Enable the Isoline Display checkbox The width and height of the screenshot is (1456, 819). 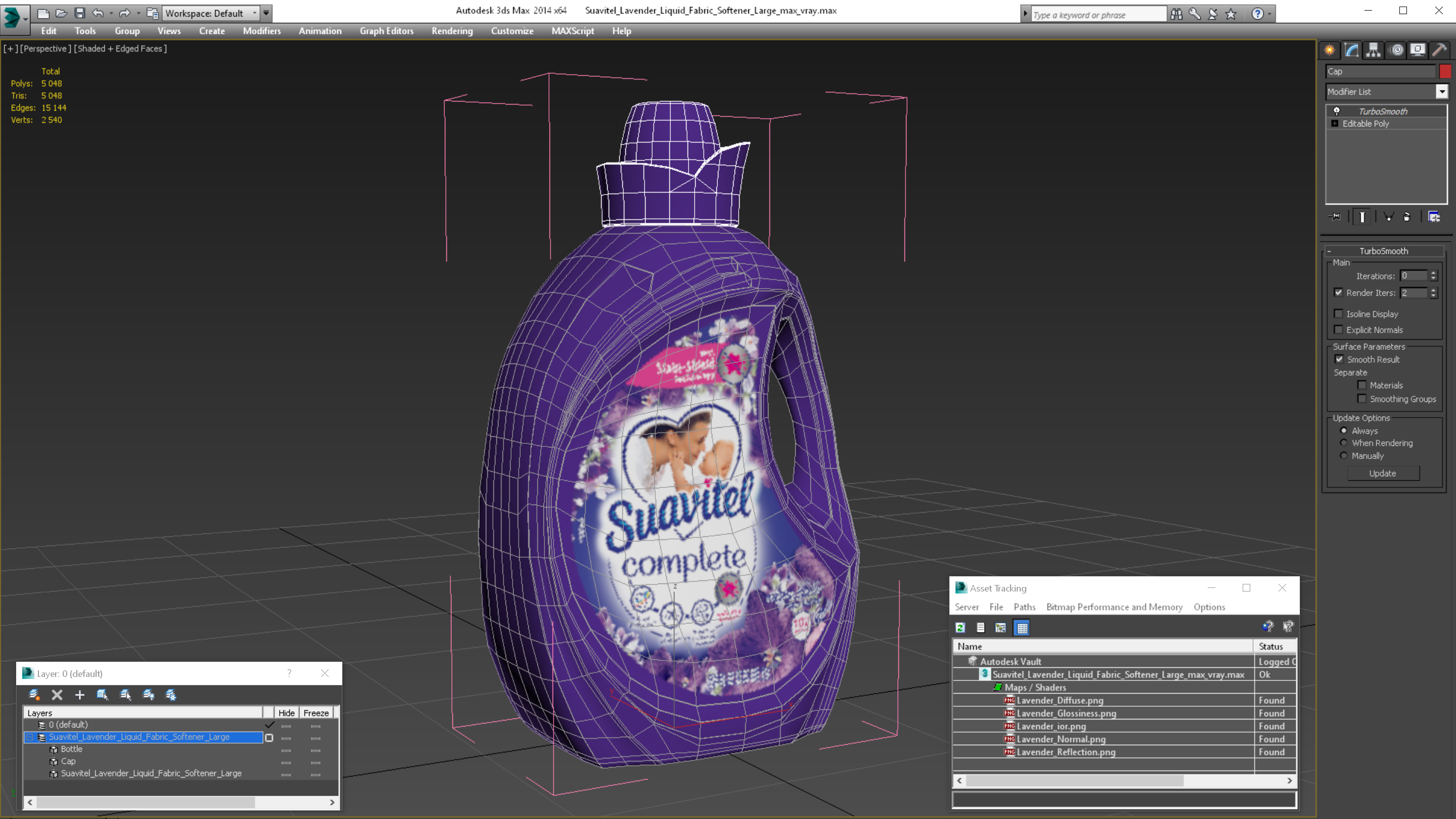[x=1338, y=313]
